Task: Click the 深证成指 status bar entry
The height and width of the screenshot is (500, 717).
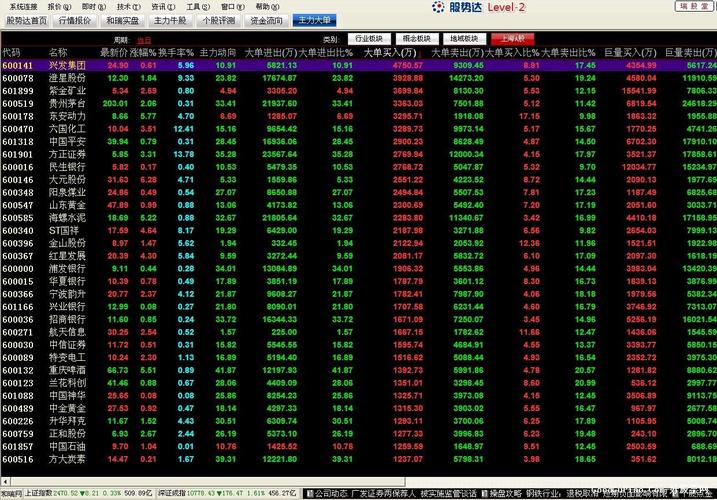Action: 227,494
